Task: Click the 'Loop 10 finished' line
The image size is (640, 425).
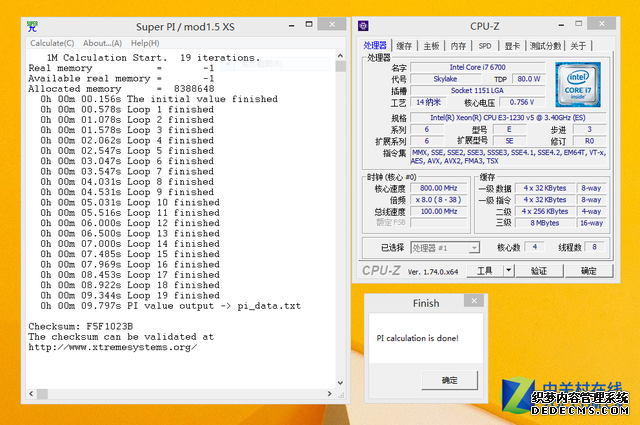Action: [130, 202]
